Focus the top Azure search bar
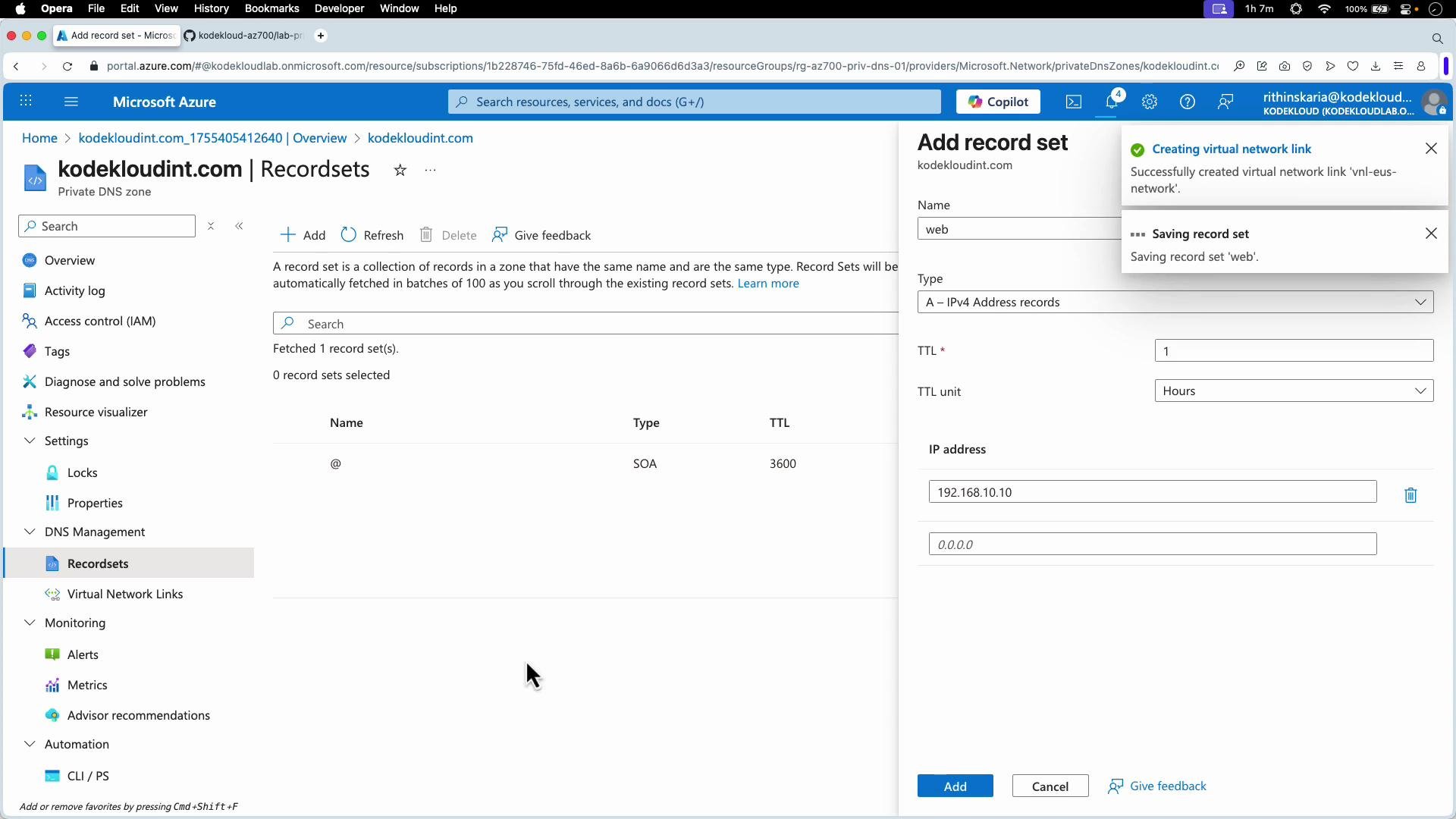Image resolution: width=1456 pixels, height=819 pixels. coord(694,102)
